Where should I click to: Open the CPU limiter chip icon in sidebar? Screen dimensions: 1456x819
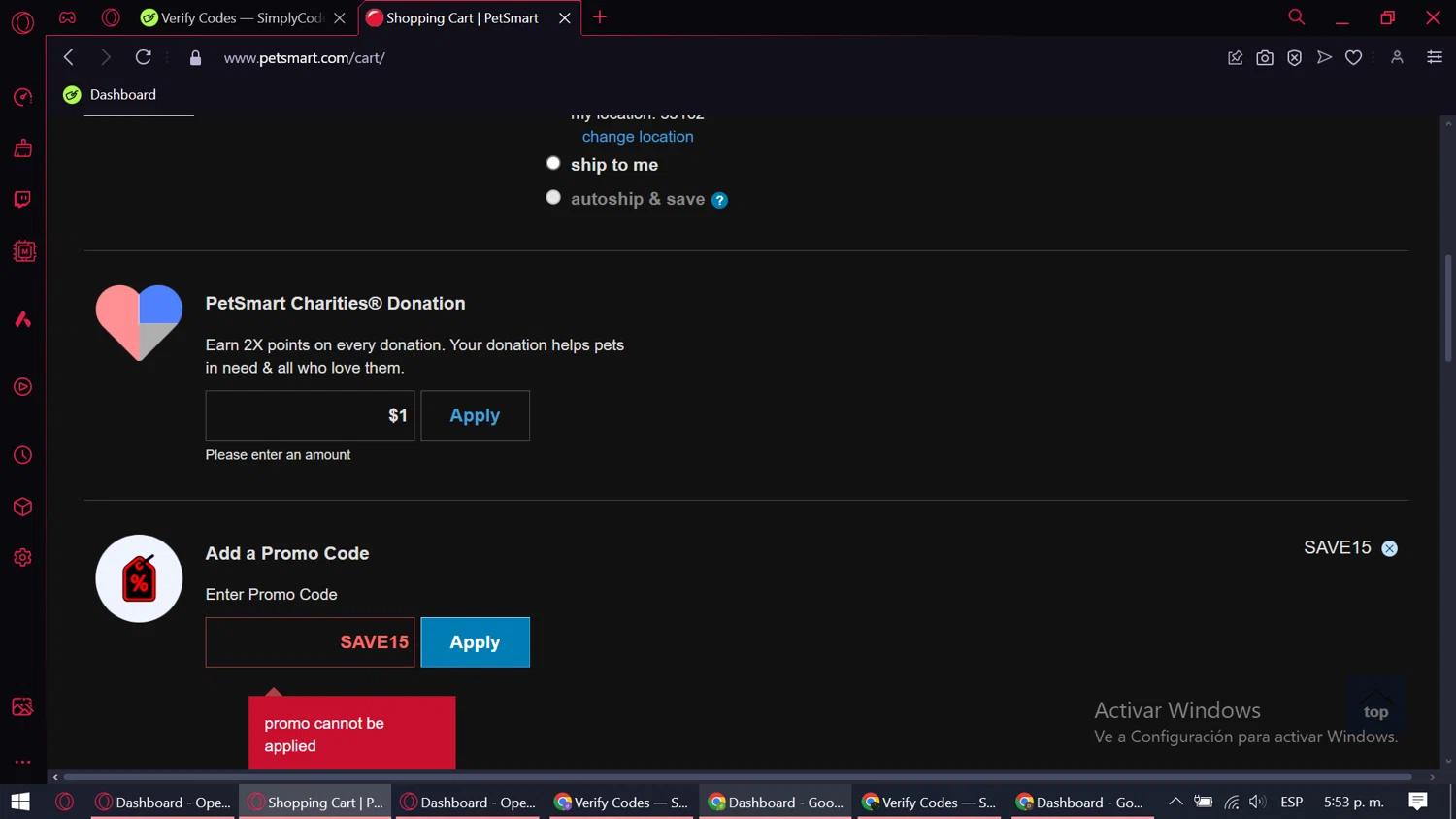coord(23,251)
